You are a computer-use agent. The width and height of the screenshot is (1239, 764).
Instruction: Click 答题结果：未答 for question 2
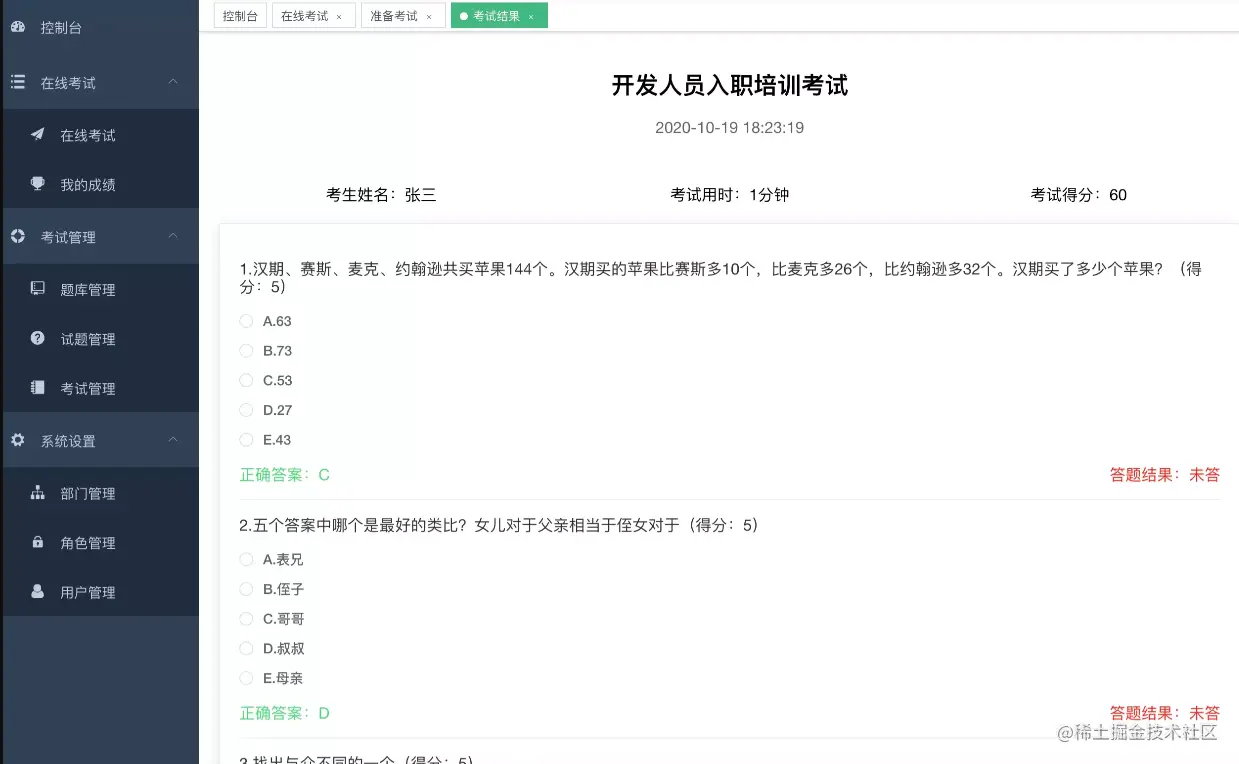1165,713
